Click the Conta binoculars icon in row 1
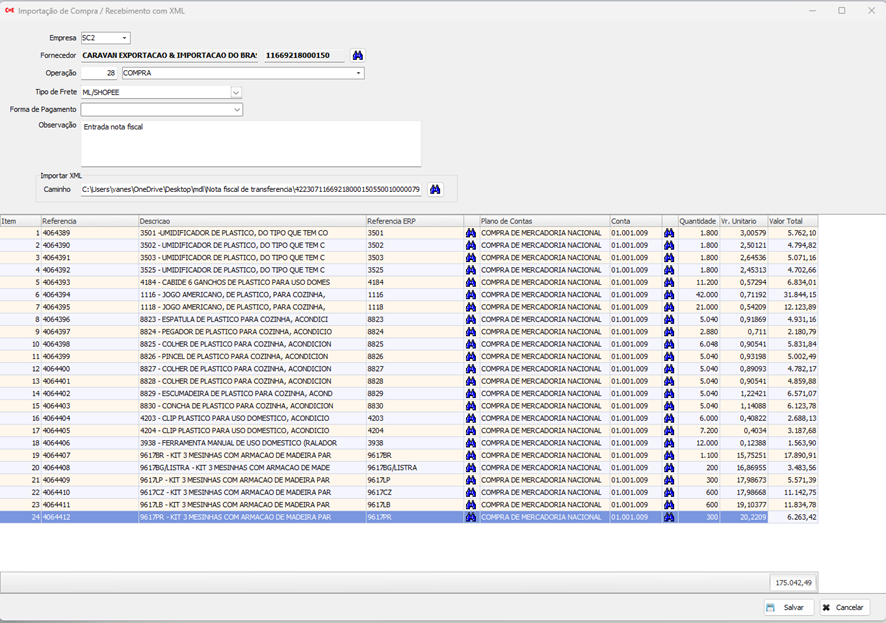The image size is (886, 623). (x=669, y=233)
